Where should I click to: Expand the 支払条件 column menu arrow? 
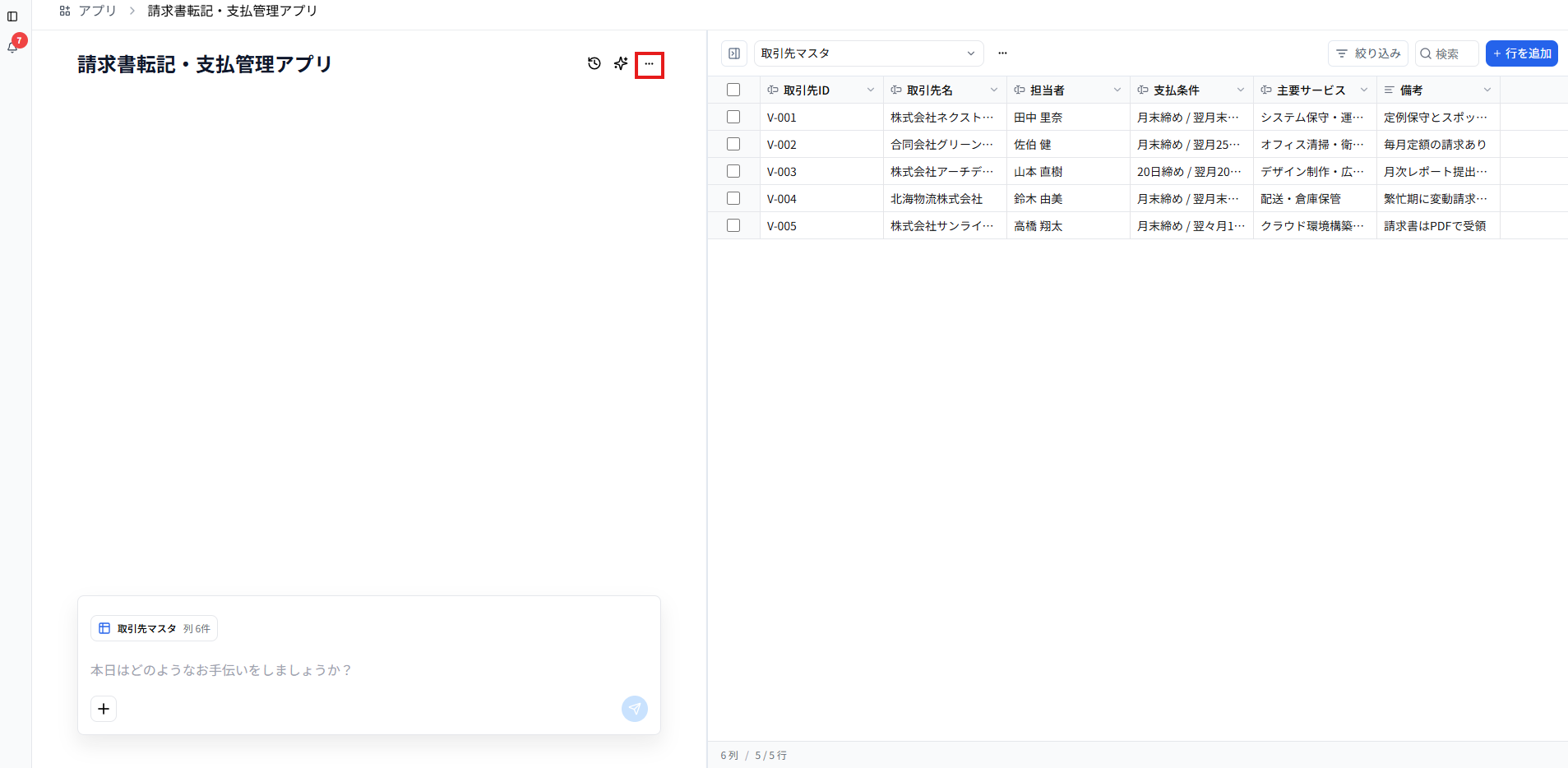pyautogui.click(x=1241, y=90)
